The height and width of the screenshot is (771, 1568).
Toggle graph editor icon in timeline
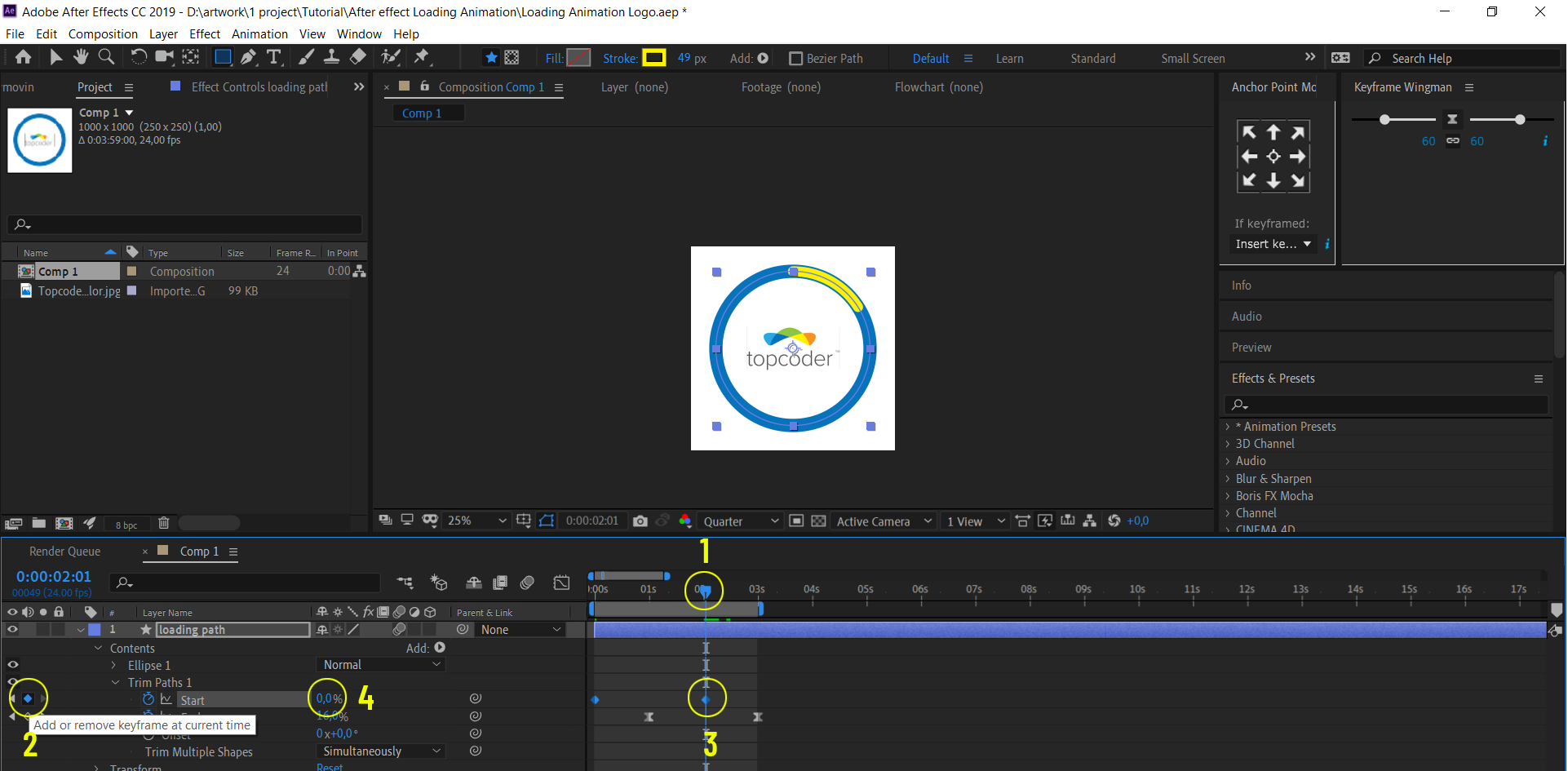point(561,583)
